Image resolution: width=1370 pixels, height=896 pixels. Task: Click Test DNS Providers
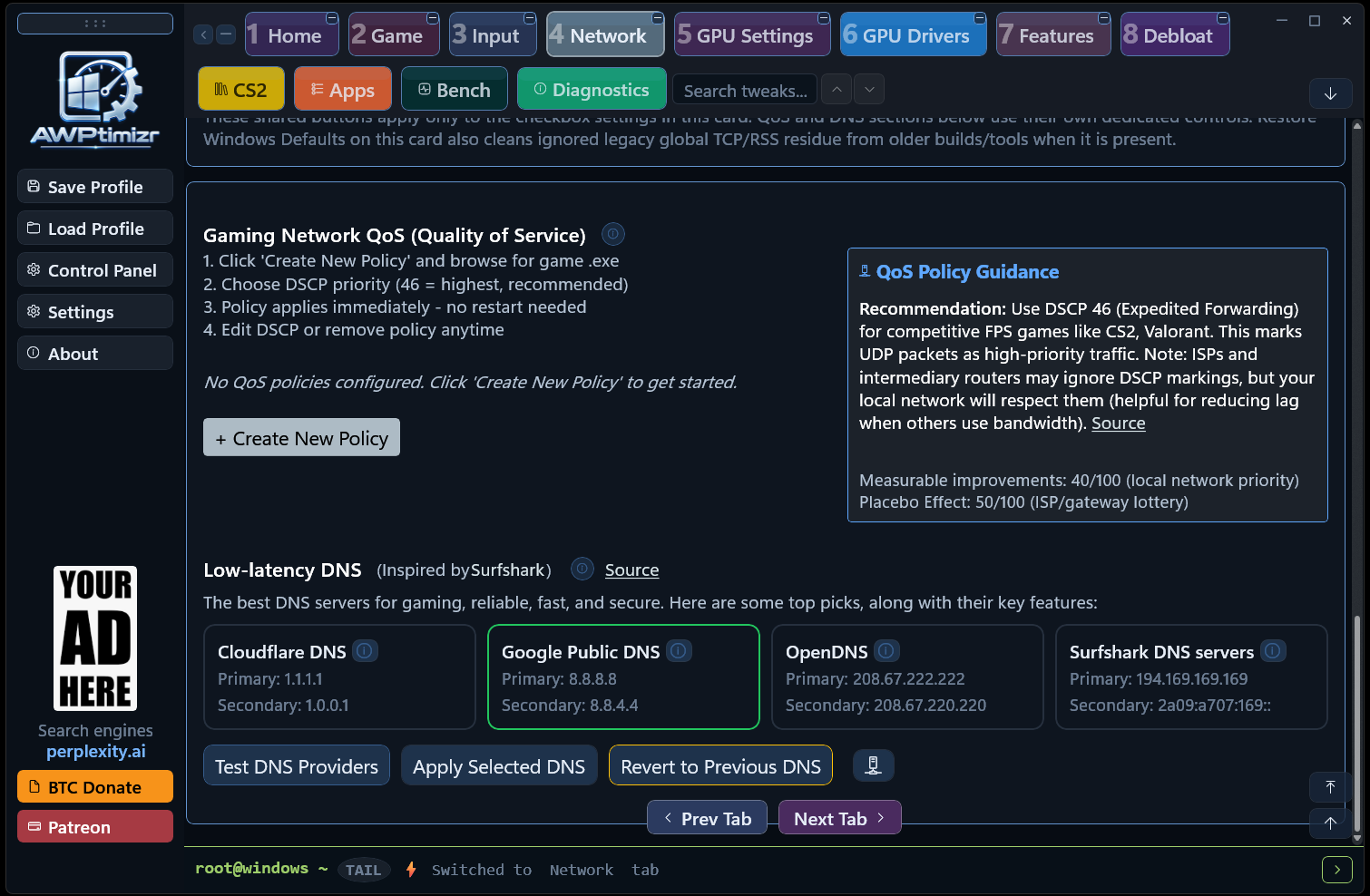[x=297, y=765]
